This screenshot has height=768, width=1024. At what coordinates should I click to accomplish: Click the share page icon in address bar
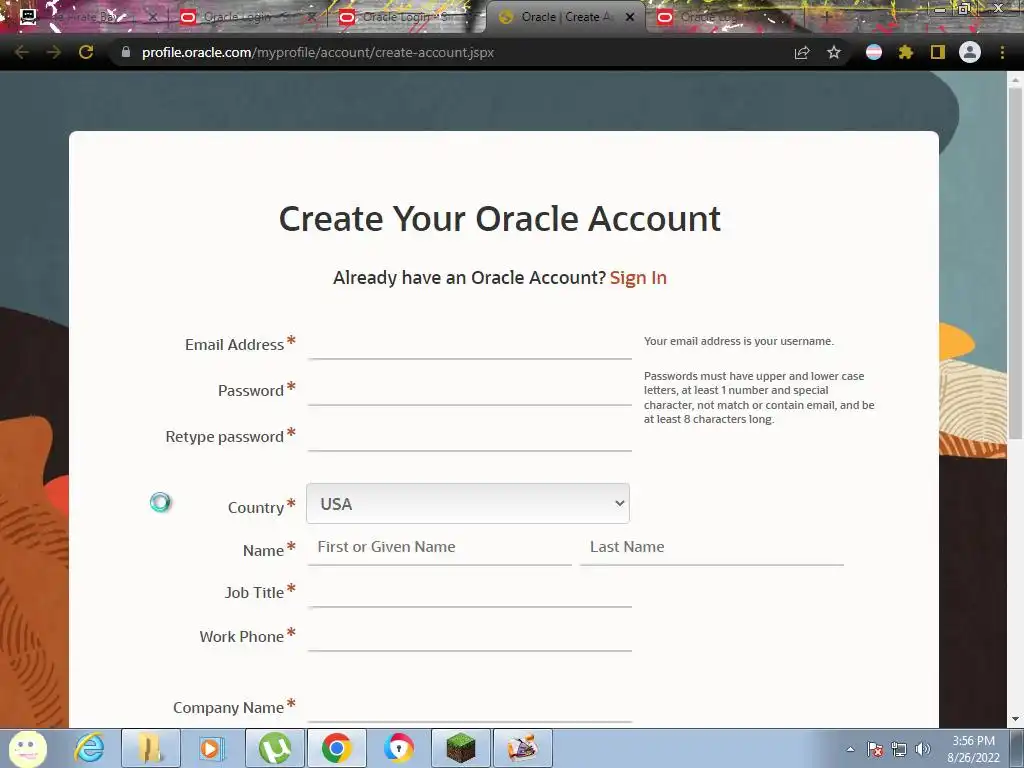click(x=802, y=52)
